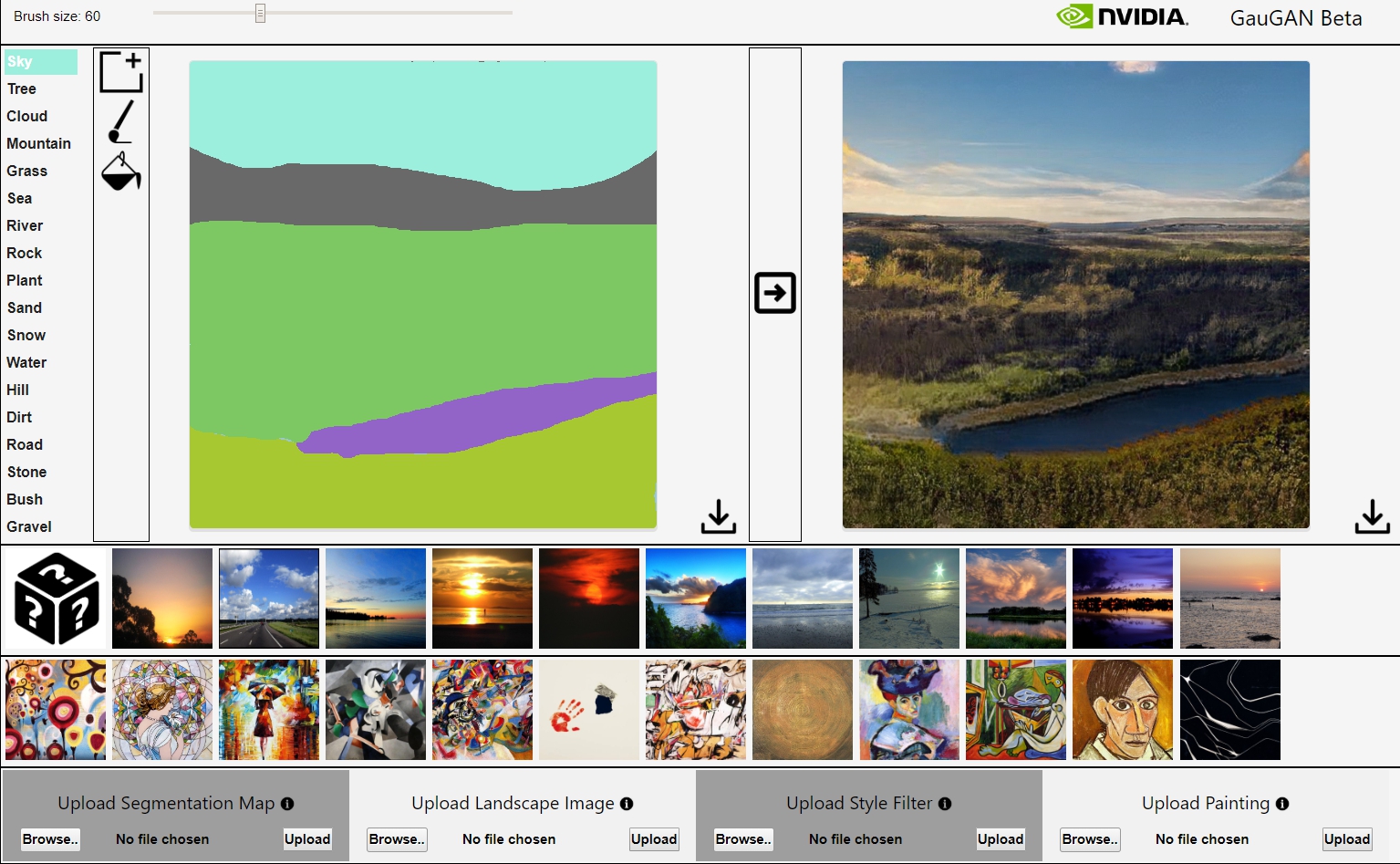The height and width of the screenshot is (864, 1400).
Task: Open Upload Segmentation Map info icon
Action: coord(287,804)
